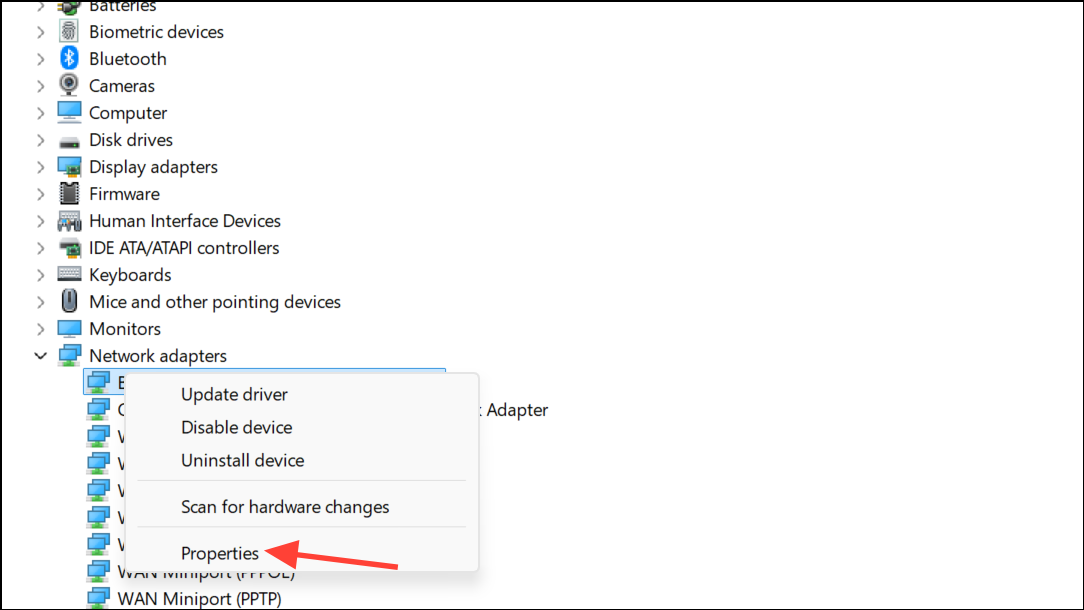Collapse the Network adapters category
This screenshot has width=1084, height=610.
coord(40,355)
